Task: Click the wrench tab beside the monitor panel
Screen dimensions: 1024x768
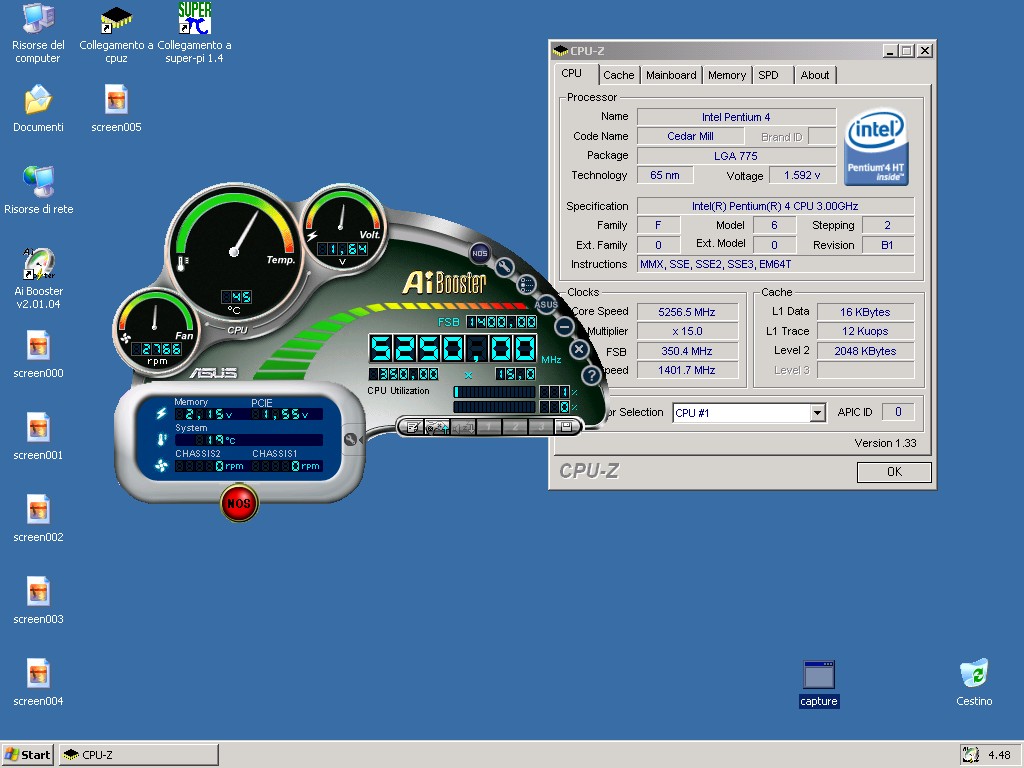Action: pyautogui.click(x=351, y=440)
